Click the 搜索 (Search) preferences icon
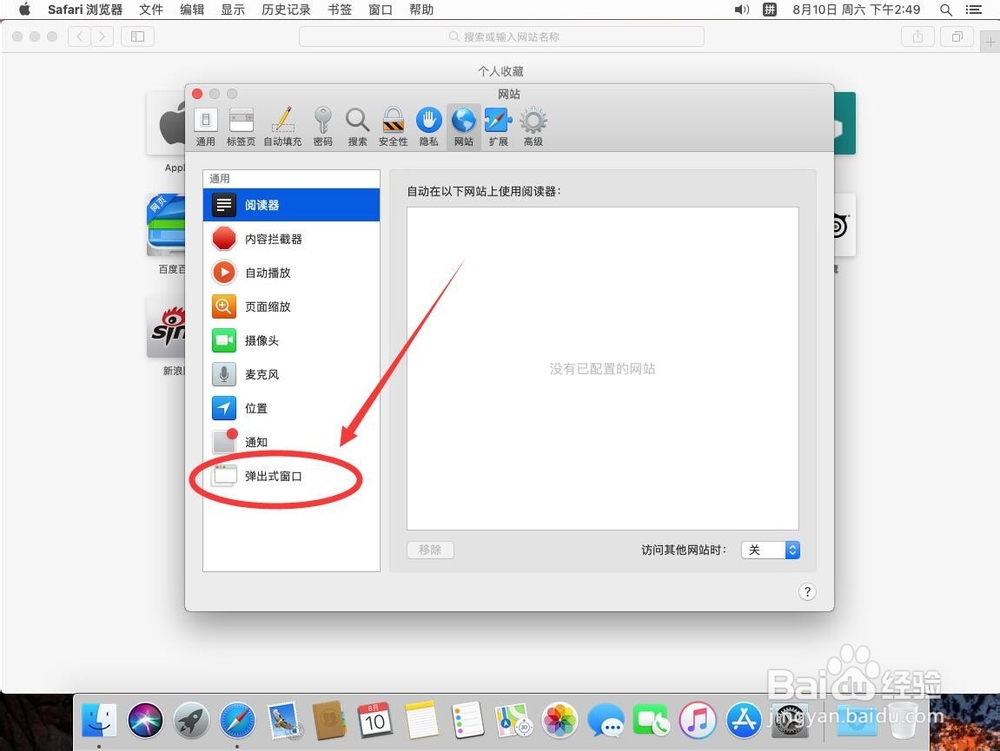 [x=358, y=124]
